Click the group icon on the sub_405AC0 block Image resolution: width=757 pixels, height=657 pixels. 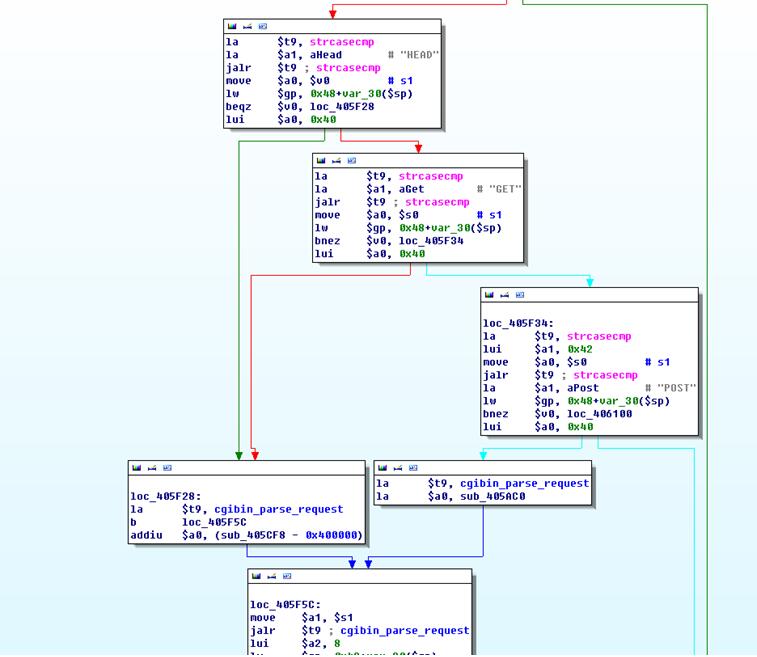point(413,468)
